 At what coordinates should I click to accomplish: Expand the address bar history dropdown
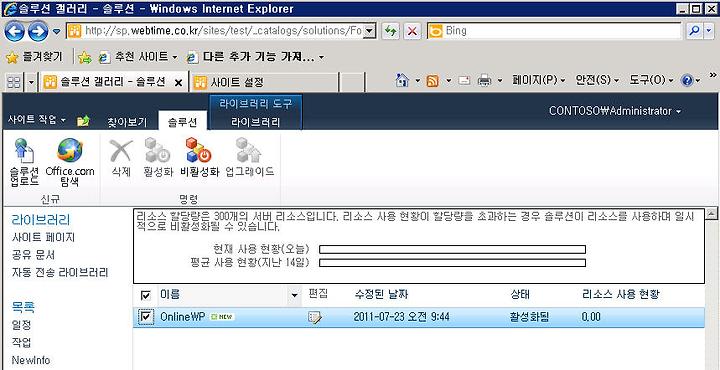coord(370,31)
